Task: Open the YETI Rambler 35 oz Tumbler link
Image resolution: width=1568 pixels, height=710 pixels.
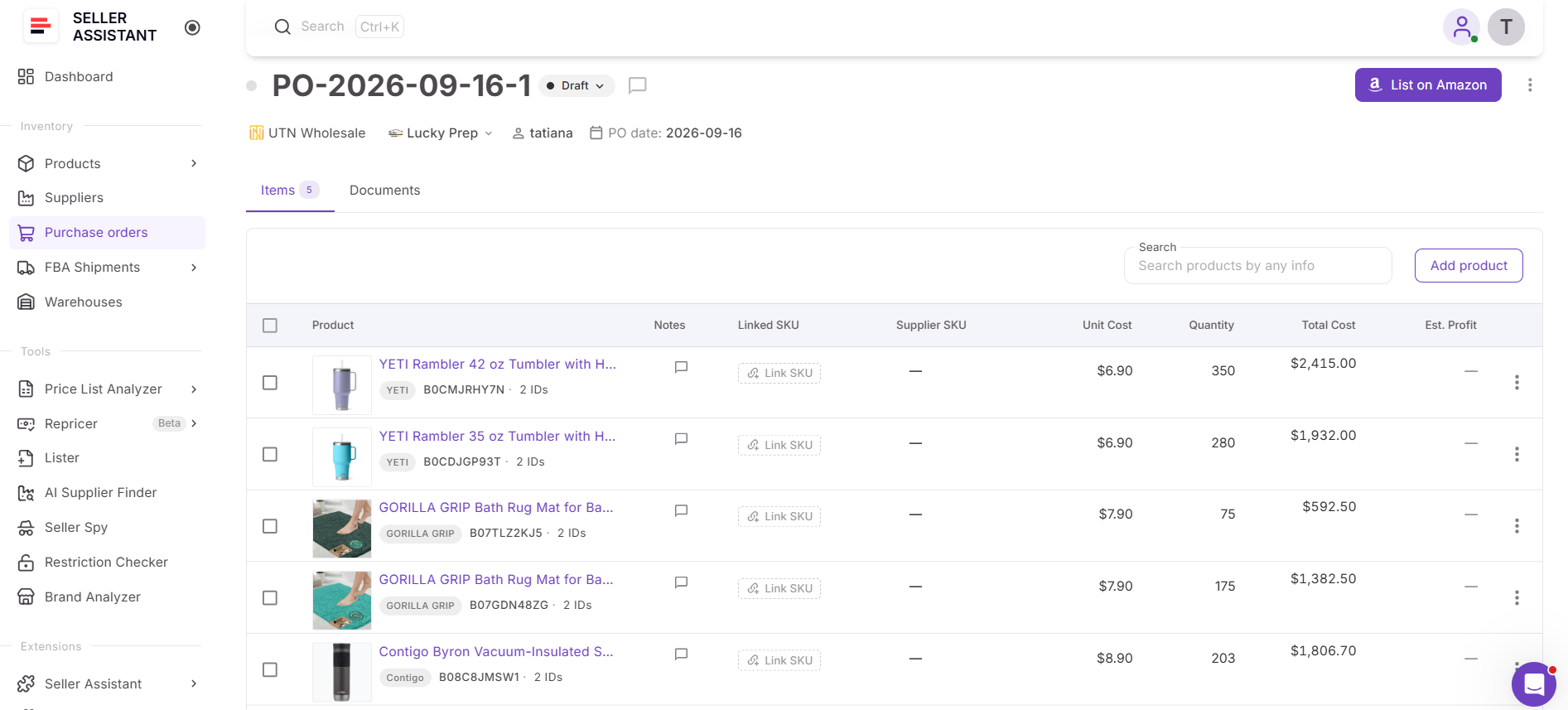Action: (x=498, y=437)
